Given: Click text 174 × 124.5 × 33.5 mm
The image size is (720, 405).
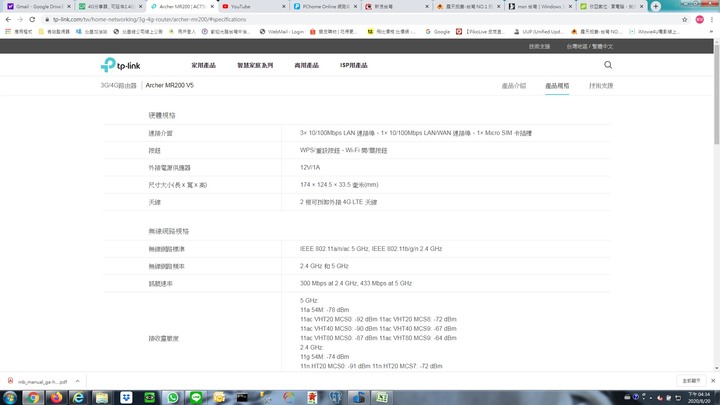Looking at the screenshot, I should pyautogui.click(x=339, y=185).
